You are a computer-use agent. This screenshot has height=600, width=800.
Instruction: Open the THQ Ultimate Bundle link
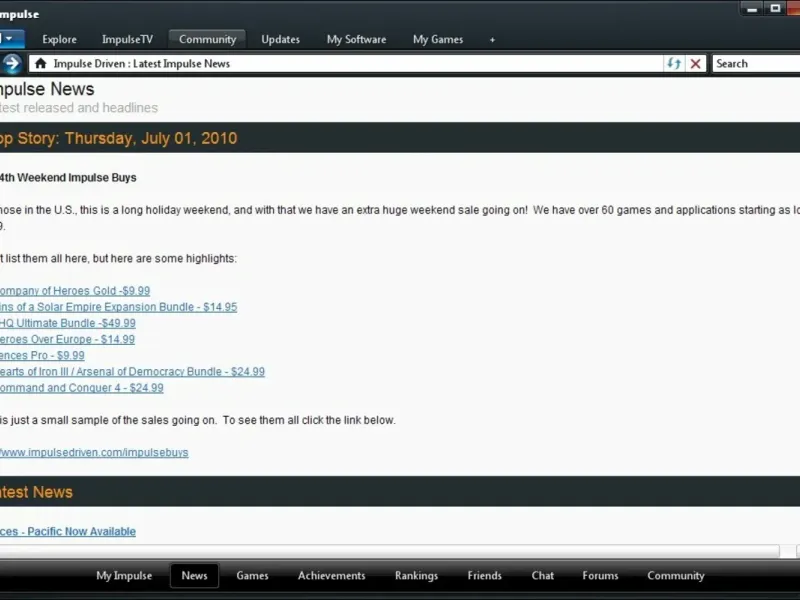point(68,323)
